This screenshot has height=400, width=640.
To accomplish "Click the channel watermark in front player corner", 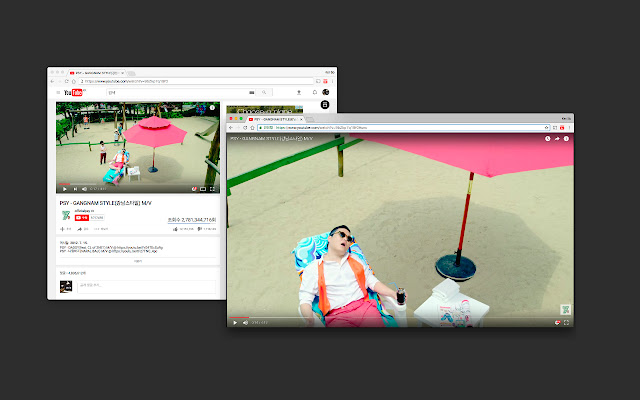I will (565, 309).
